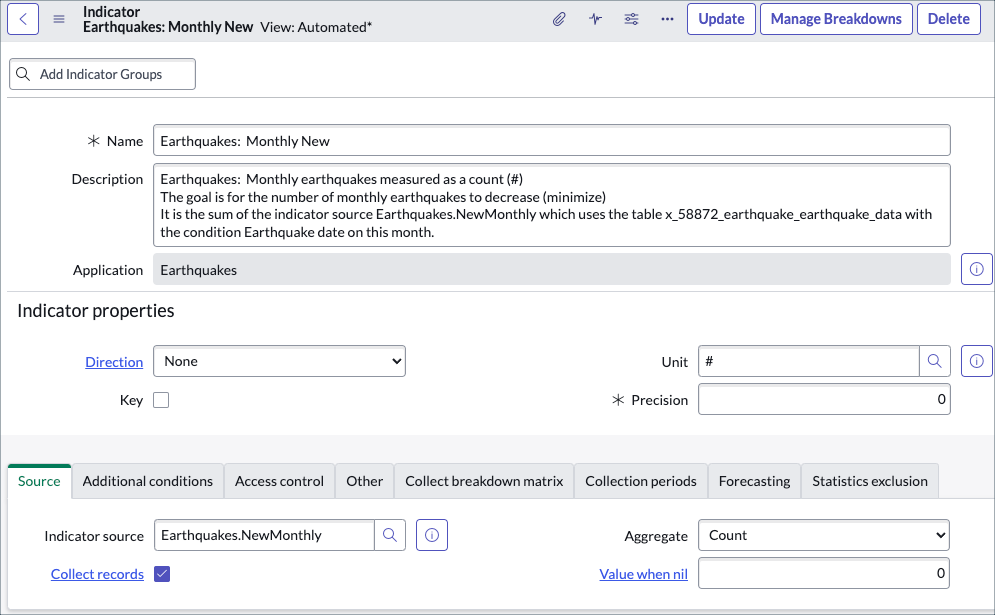The width and height of the screenshot is (995, 615).
Task: Open the activity stream icon
Action: click(x=595, y=19)
